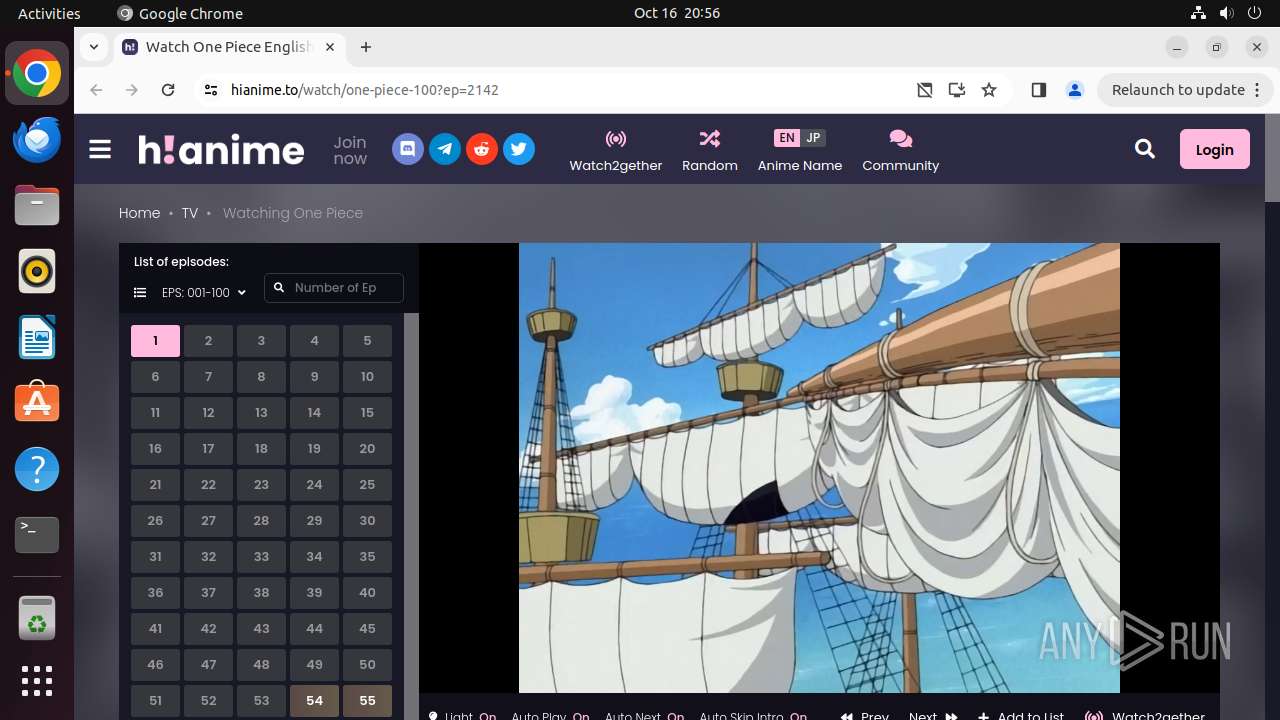Select the Watch One Piece tab
The width and height of the screenshot is (1280, 720).
coord(230,47)
